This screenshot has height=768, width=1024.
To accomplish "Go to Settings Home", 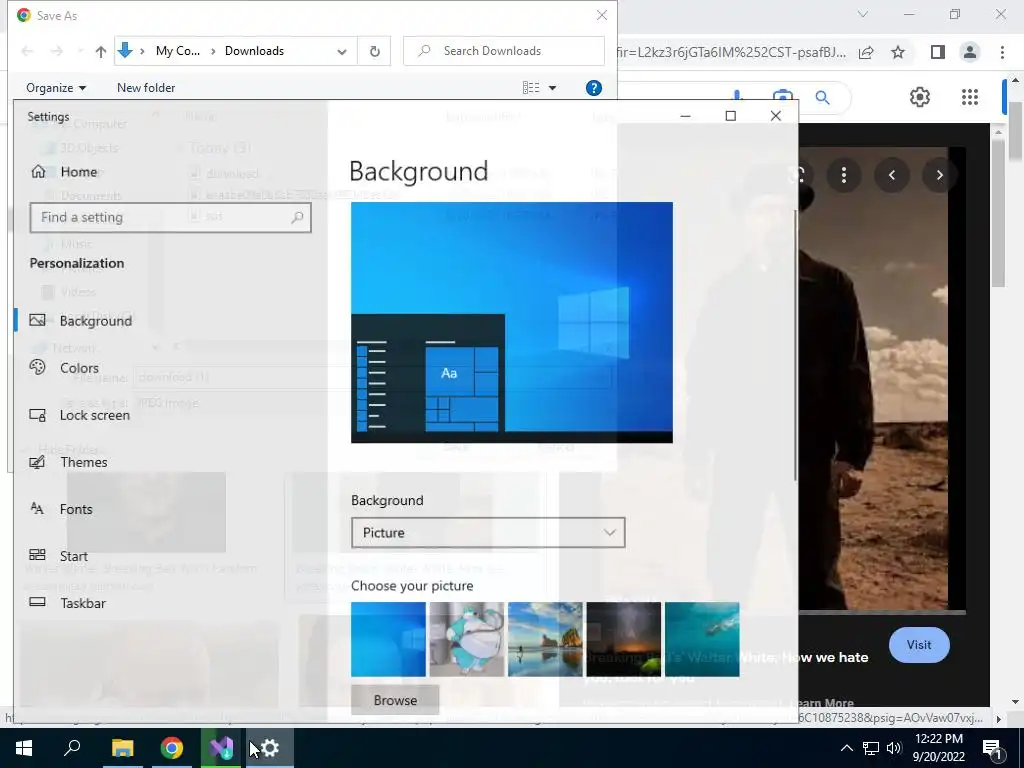I will pos(65,172).
